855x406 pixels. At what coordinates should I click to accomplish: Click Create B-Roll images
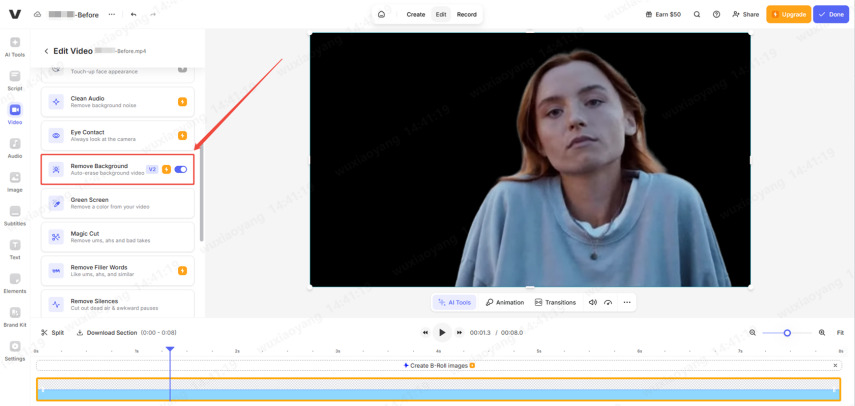coord(439,366)
